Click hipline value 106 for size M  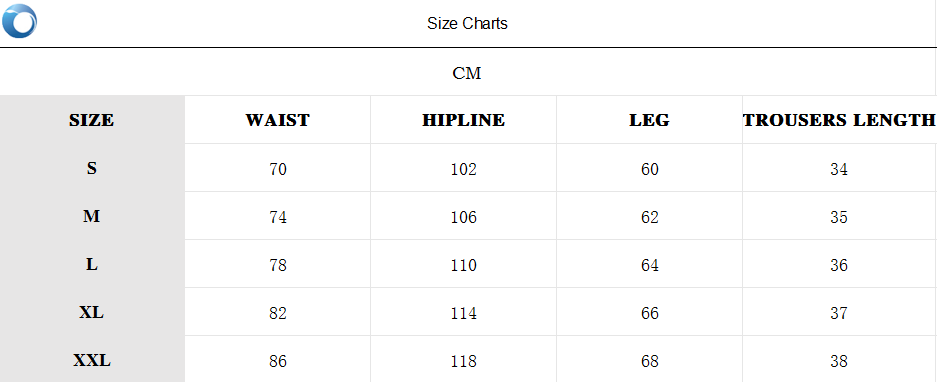coord(464,217)
